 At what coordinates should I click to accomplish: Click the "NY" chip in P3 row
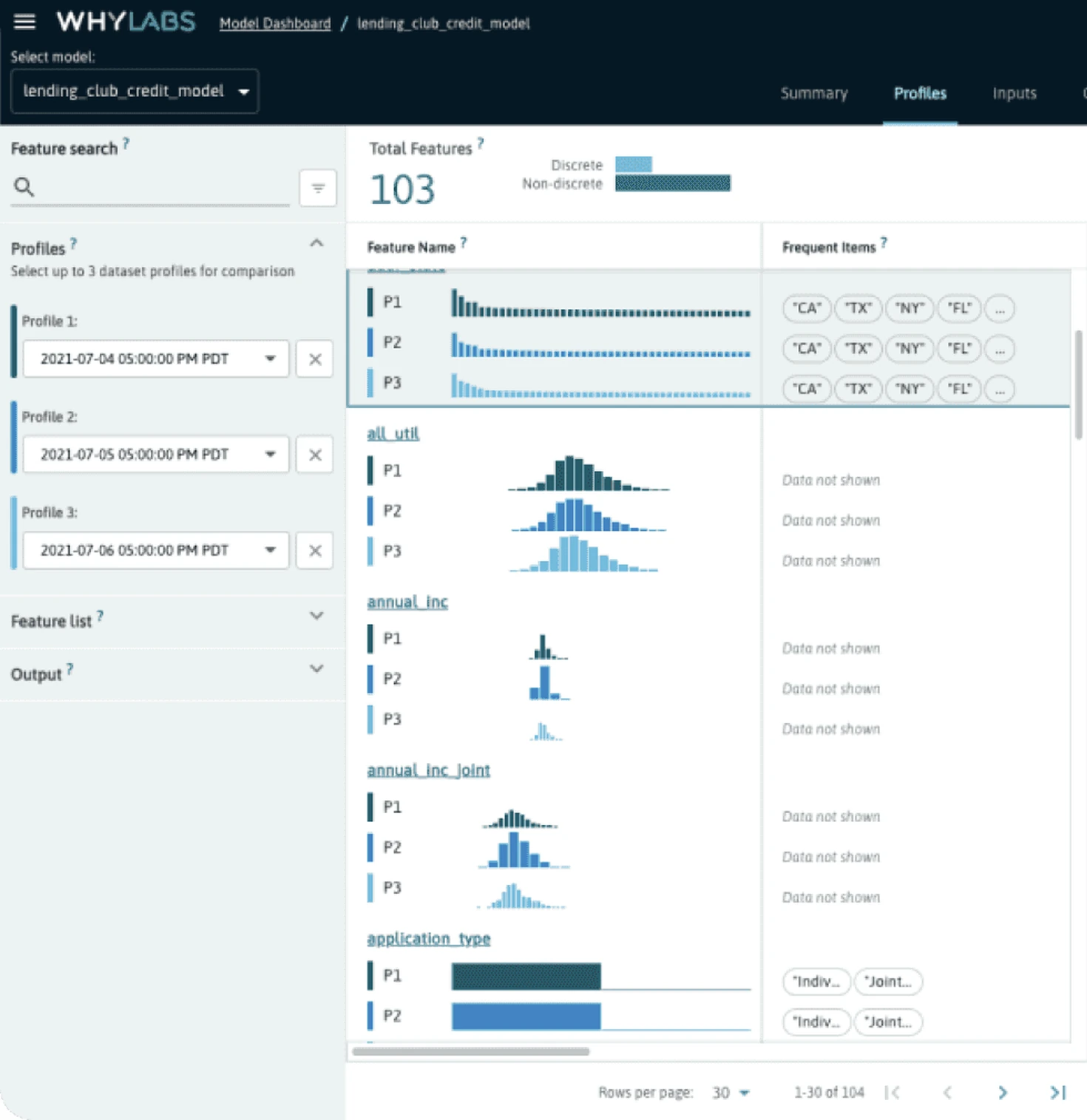pos(910,389)
